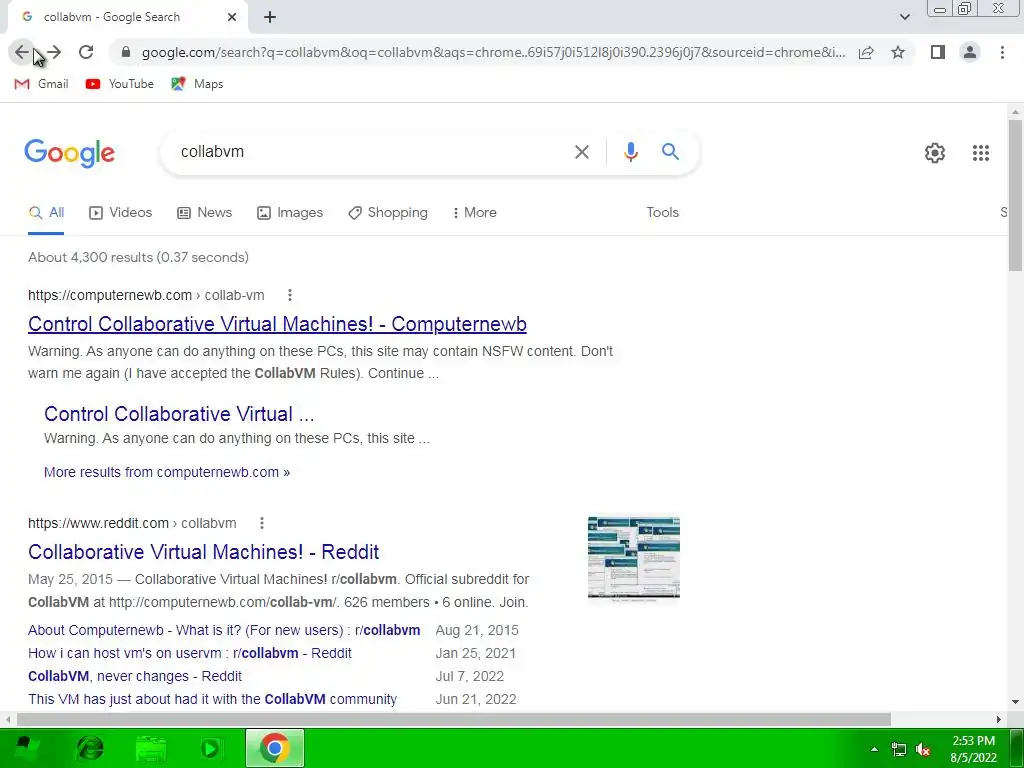Screen dimensions: 1024x768
Task: Click the Chrome taskbar button
Action: coord(275,748)
